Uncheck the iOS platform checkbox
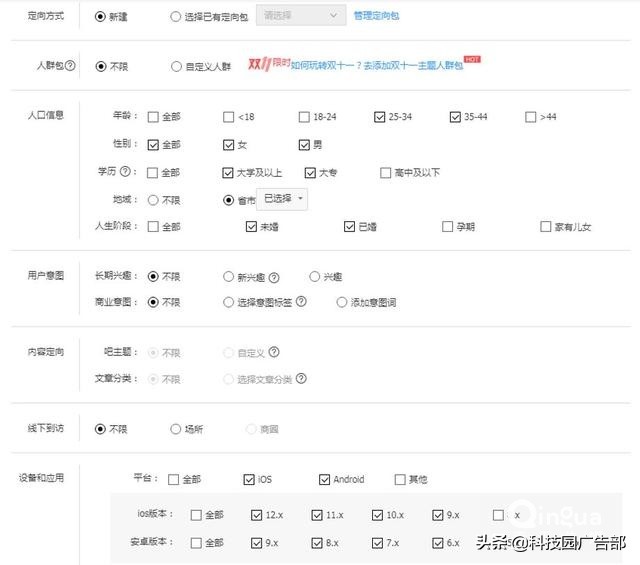 click(x=249, y=479)
